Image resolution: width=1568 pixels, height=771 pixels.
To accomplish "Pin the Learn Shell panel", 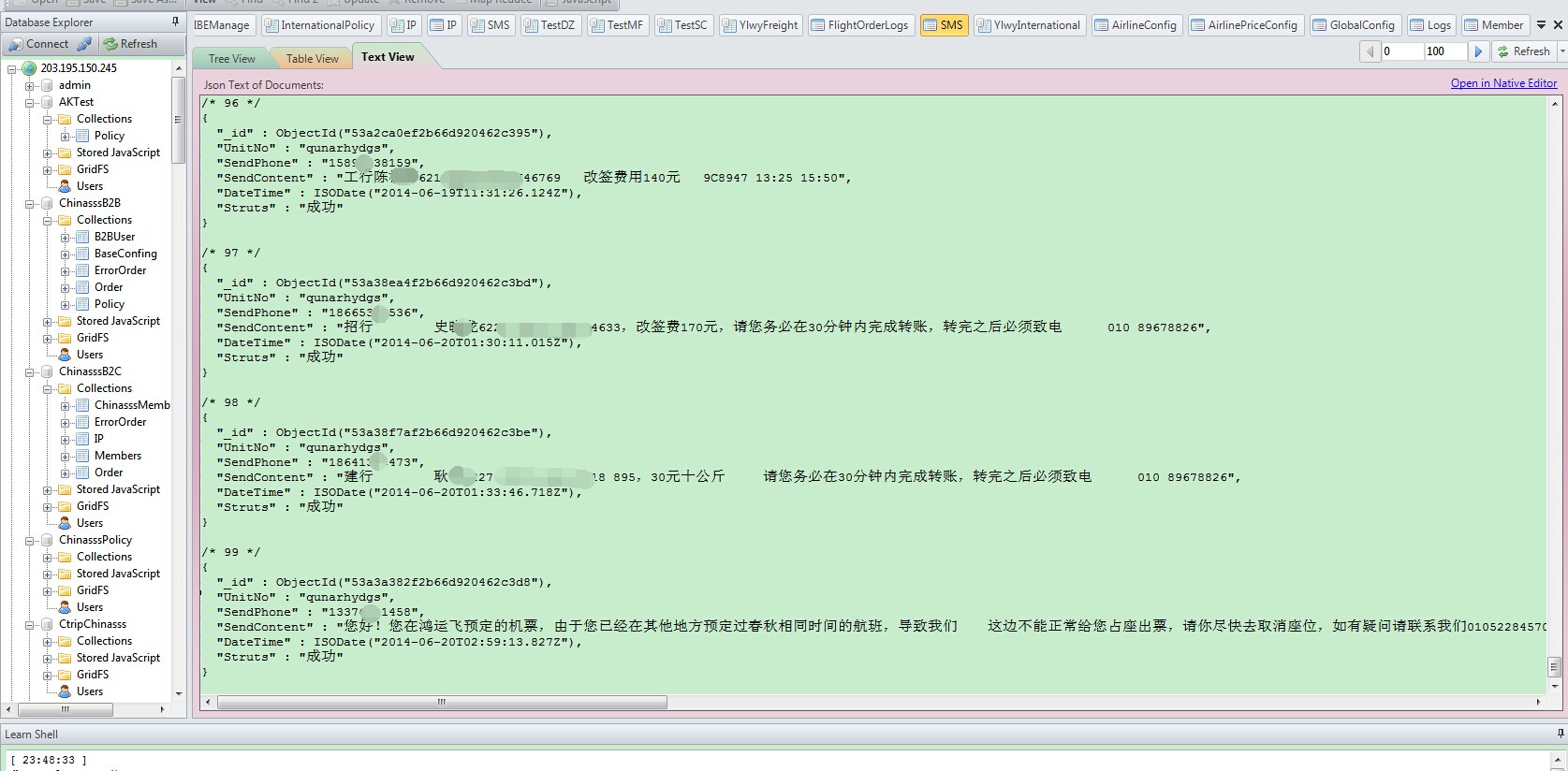I will (x=1561, y=734).
